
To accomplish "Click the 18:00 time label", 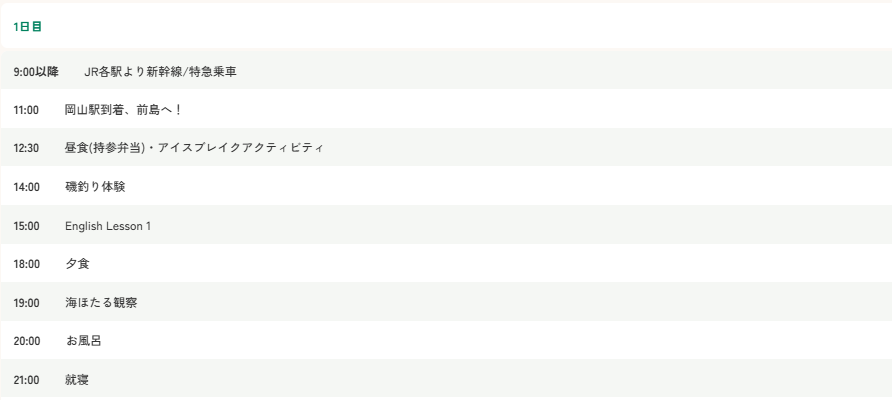I will pyautogui.click(x=26, y=264).
